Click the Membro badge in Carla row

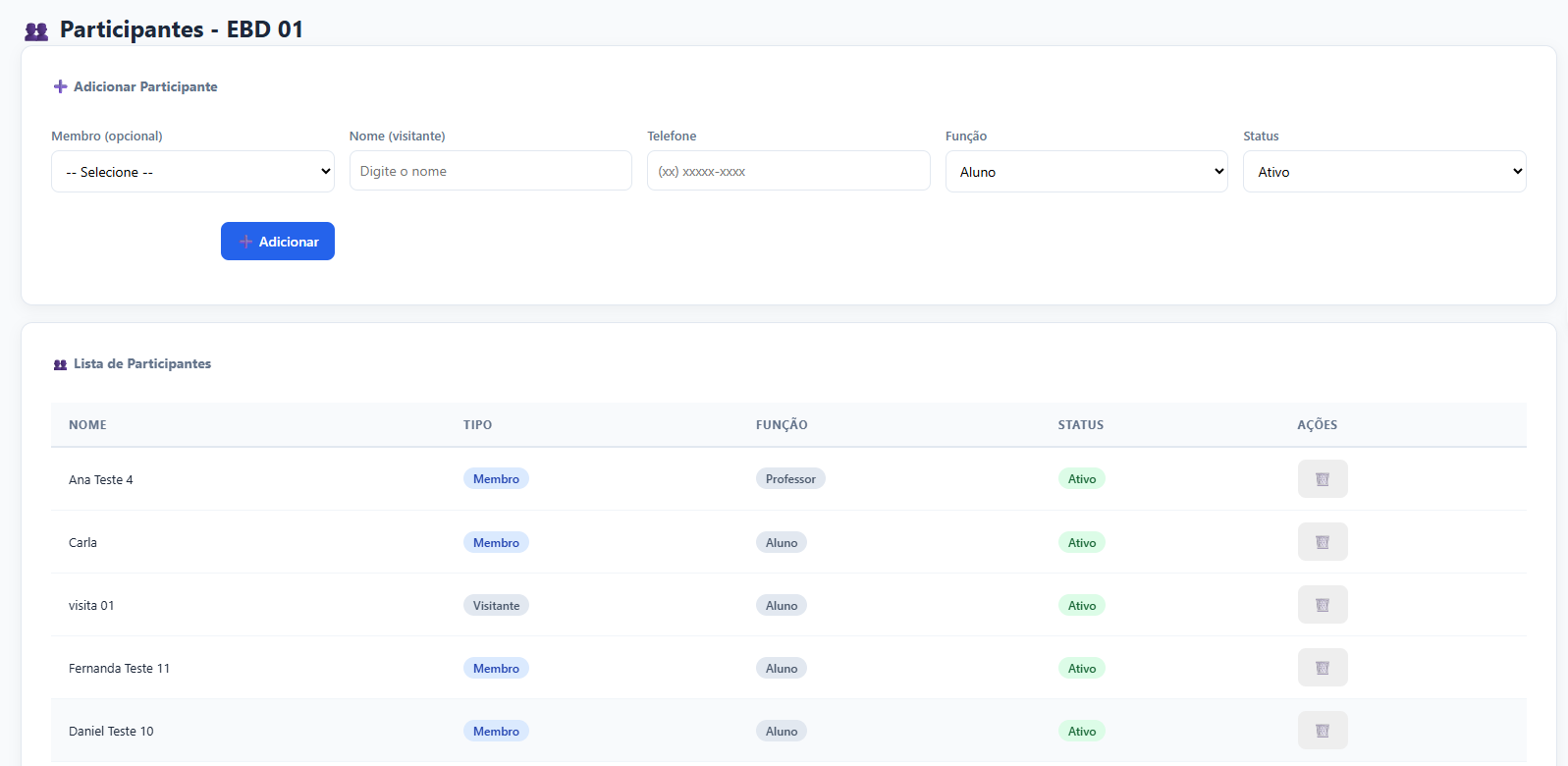tap(496, 543)
